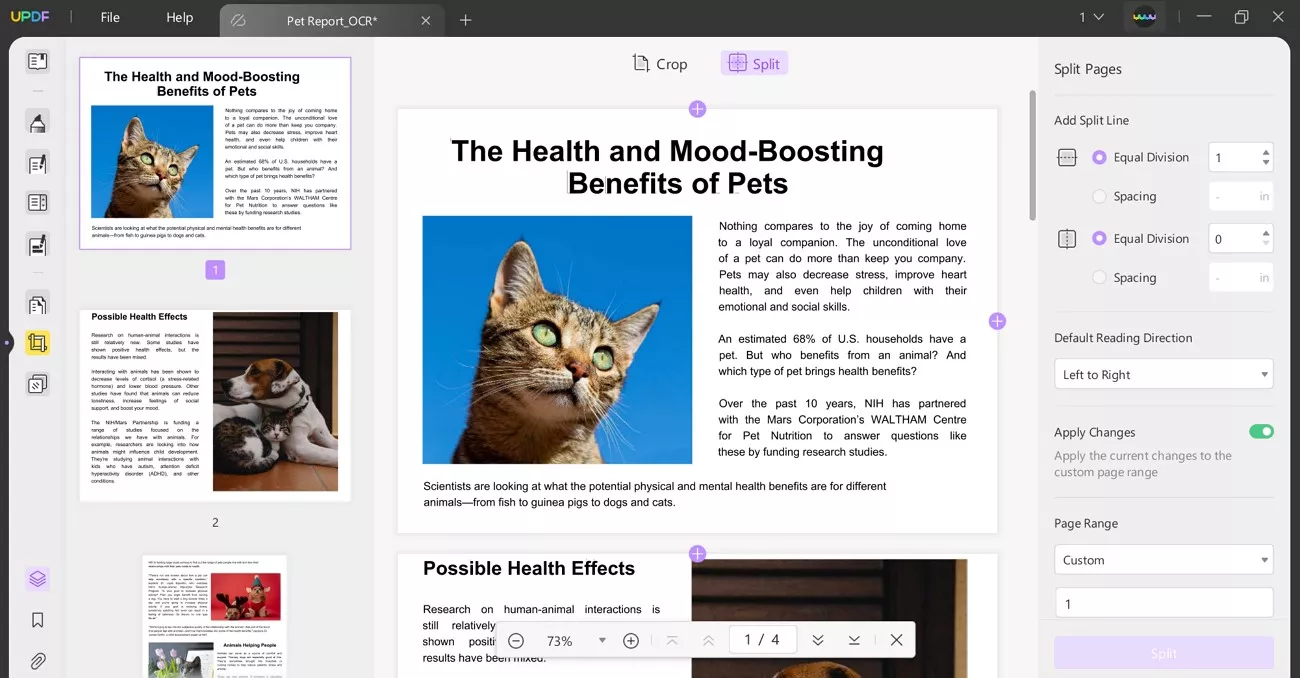Open the overlapping-squares watermark sidebar icon
This screenshot has height=678, width=1300.
pyautogui.click(x=37, y=384)
